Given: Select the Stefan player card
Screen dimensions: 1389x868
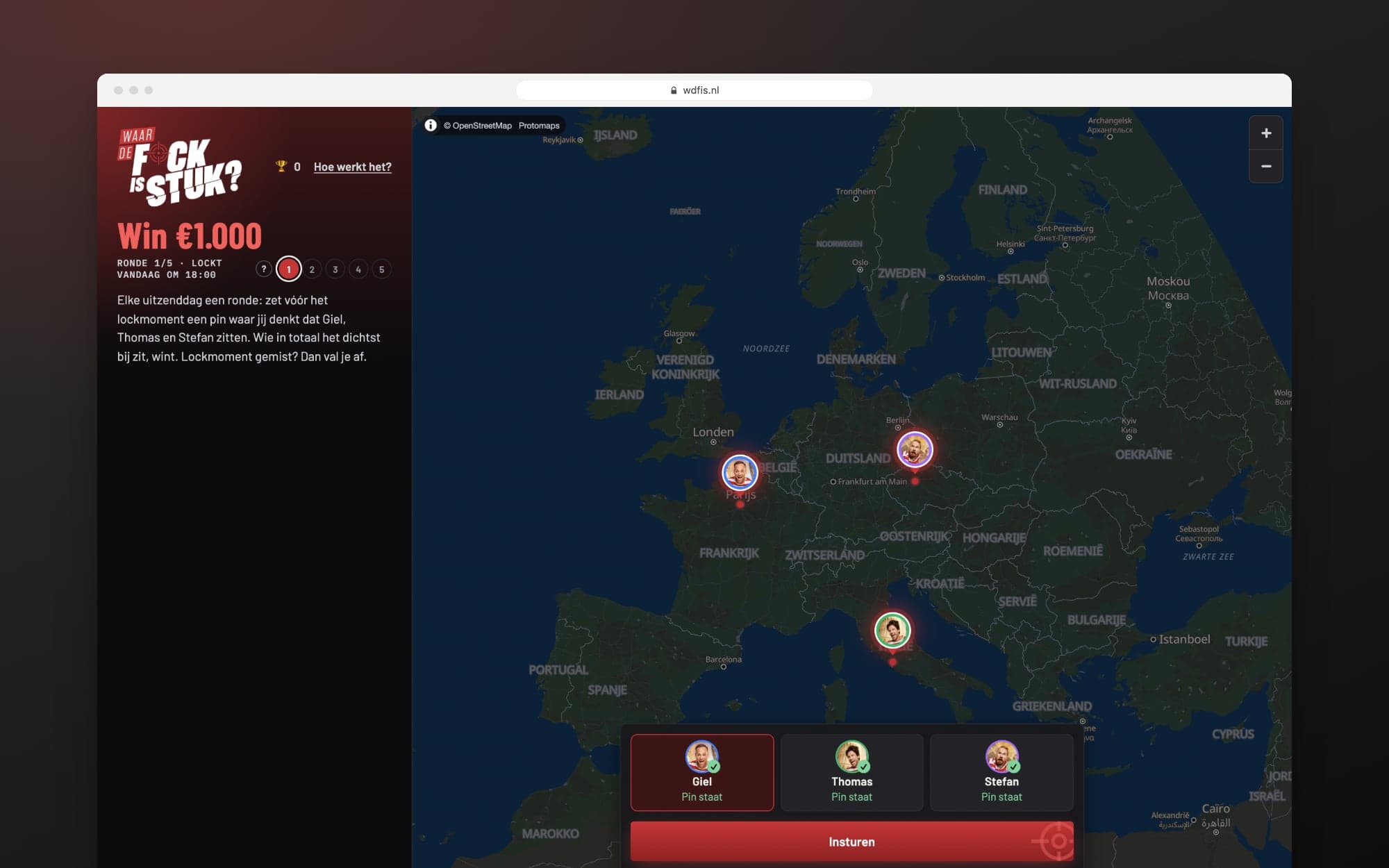Looking at the screenshot, I should pyautogui.click(x=1001, y=772).
